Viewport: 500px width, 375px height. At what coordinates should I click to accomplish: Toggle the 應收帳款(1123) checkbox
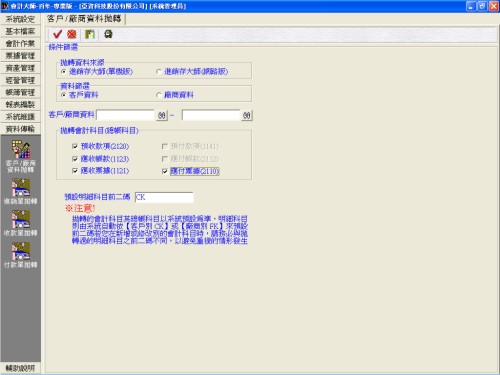point(75,159)
